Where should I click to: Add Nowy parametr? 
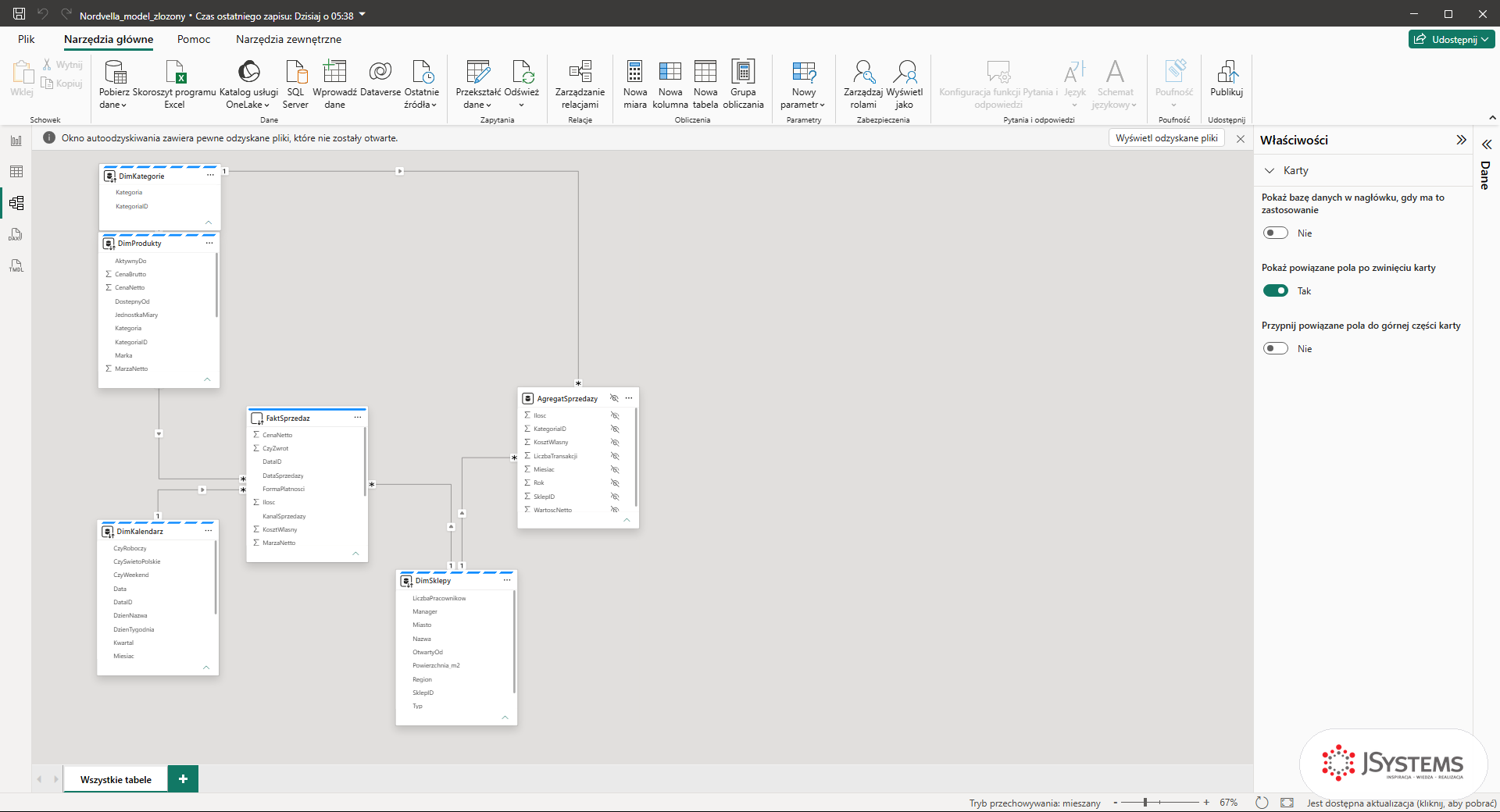click(803, 84)
